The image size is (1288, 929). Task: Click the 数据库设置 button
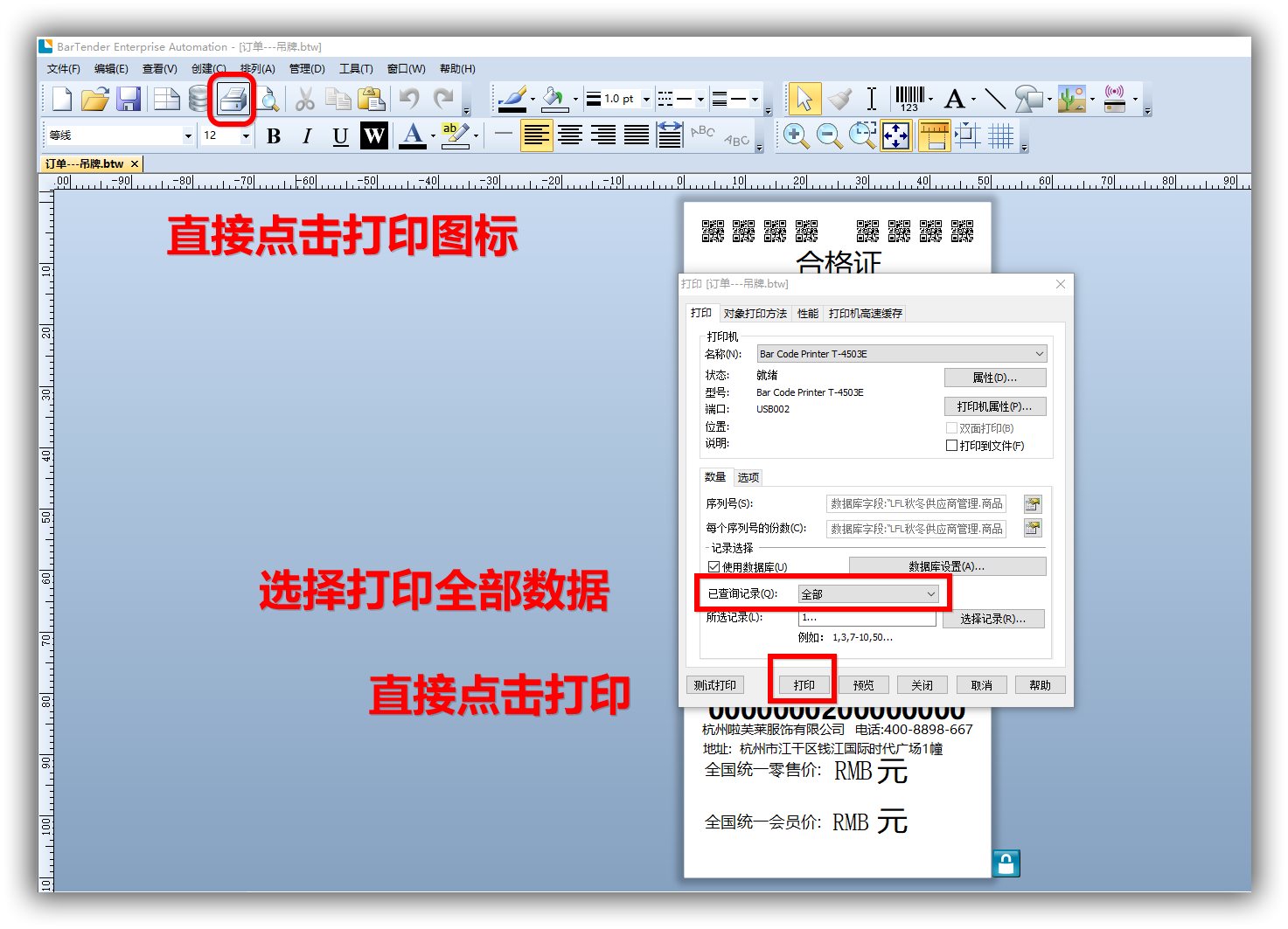tap(946, 567)
